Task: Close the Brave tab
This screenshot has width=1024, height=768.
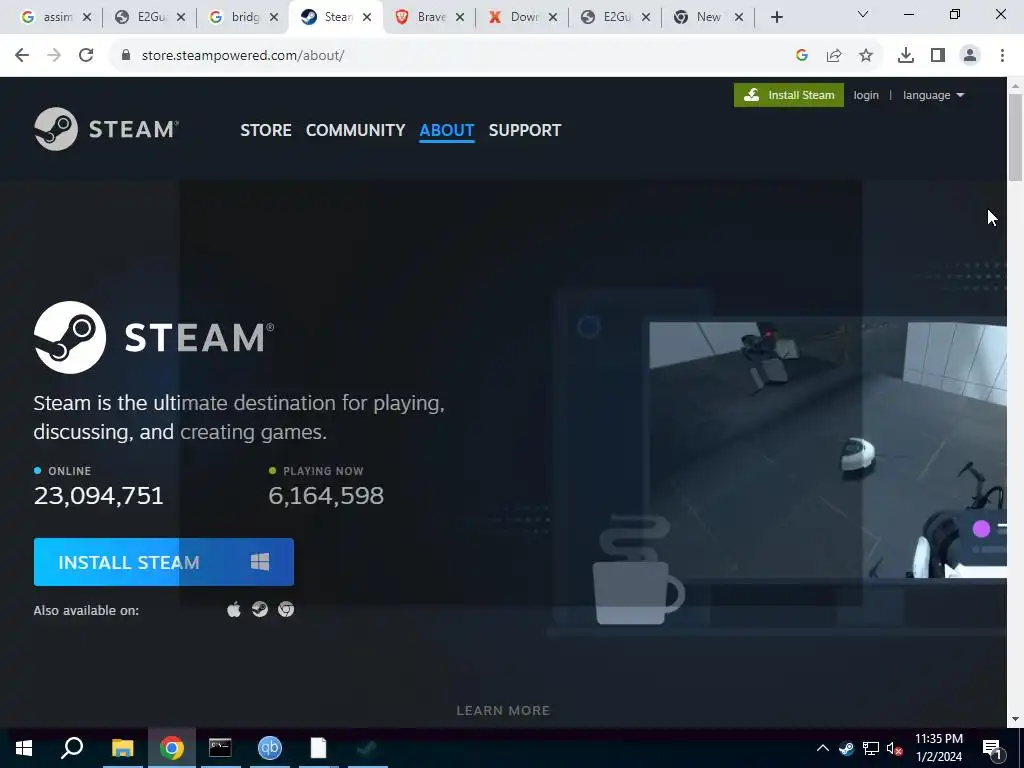Action: pyautogui.click(x=460, y=17)
